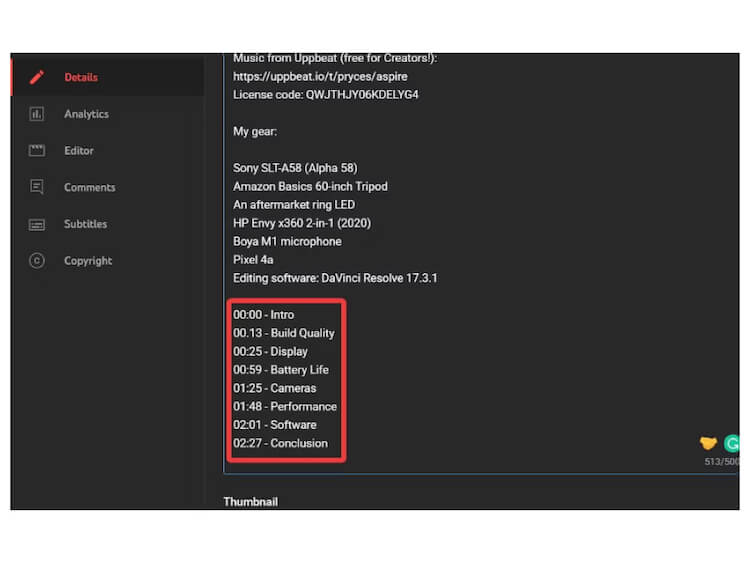The width and height of the screenshot is (750, 563).
Task: Click the yellow handshake emoji icon
Action: [x=708, y=443]
